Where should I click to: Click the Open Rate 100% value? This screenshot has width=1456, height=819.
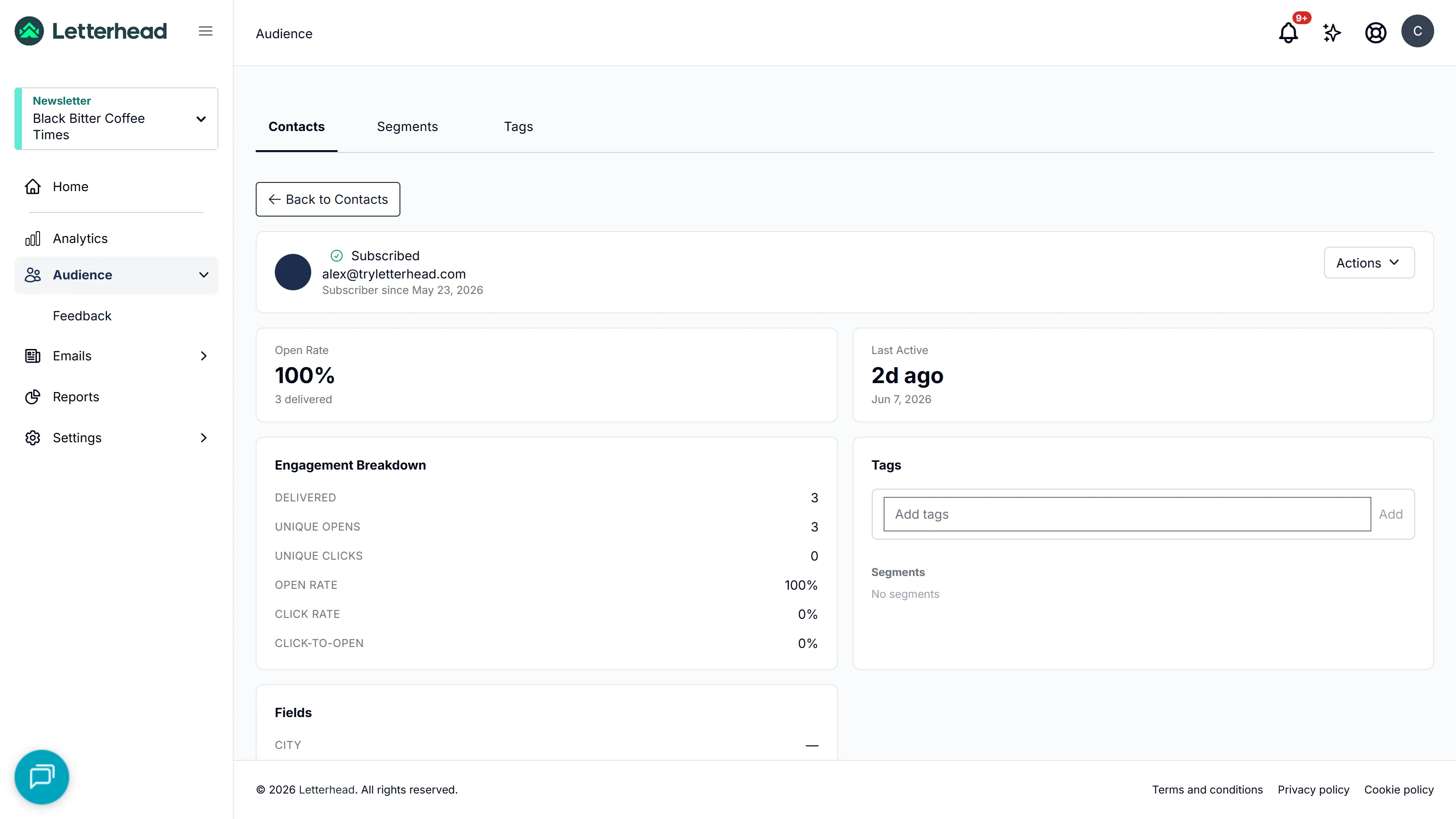pos(305,375)
